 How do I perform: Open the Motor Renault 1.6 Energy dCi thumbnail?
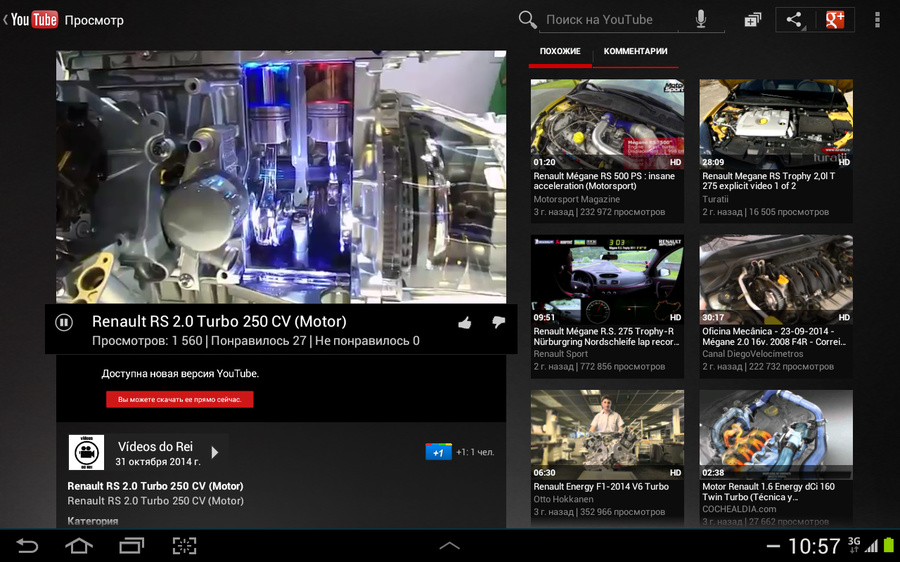click(776, 435)
